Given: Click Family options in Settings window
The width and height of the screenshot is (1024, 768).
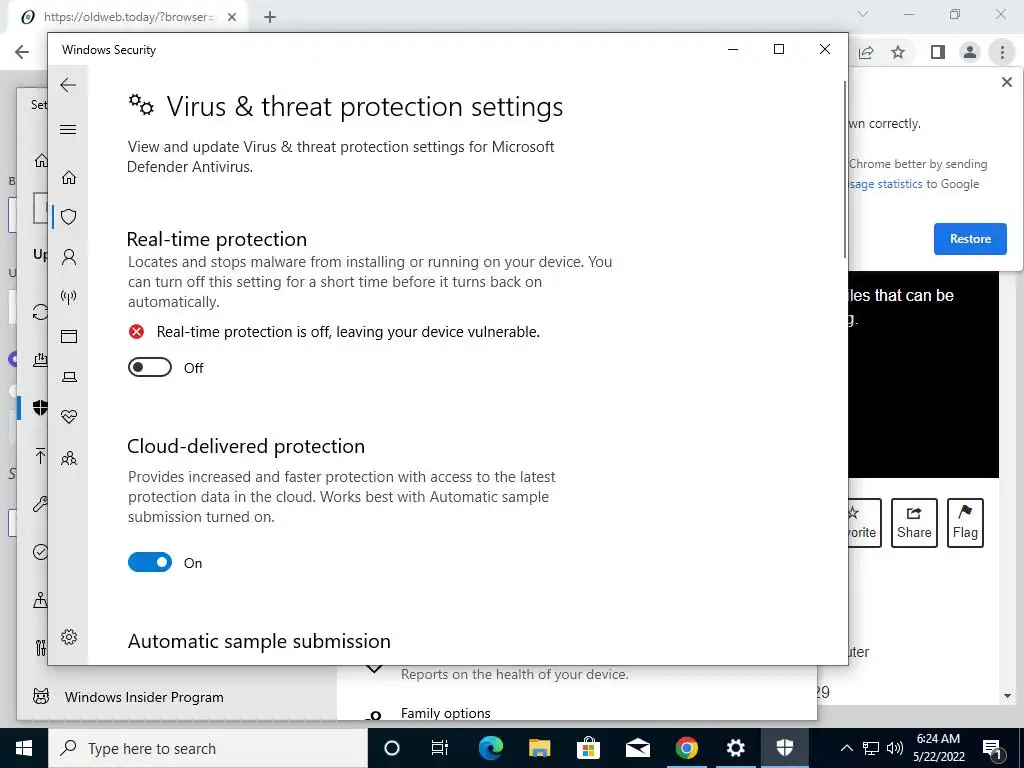Looking at the screenshot, I should pos(445,713).
